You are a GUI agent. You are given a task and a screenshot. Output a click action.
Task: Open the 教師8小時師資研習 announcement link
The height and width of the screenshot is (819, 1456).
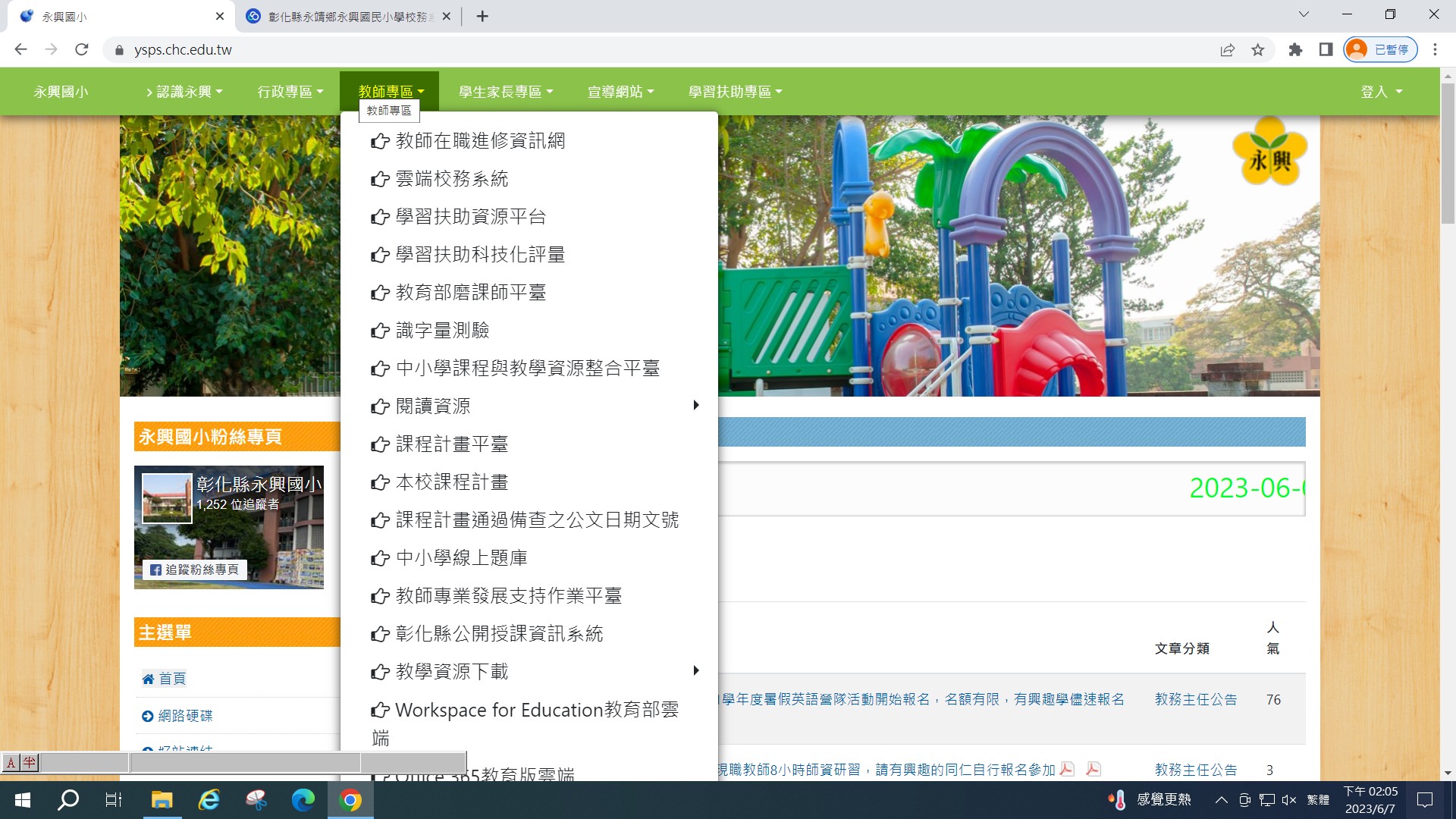click(x=887, y=770)
